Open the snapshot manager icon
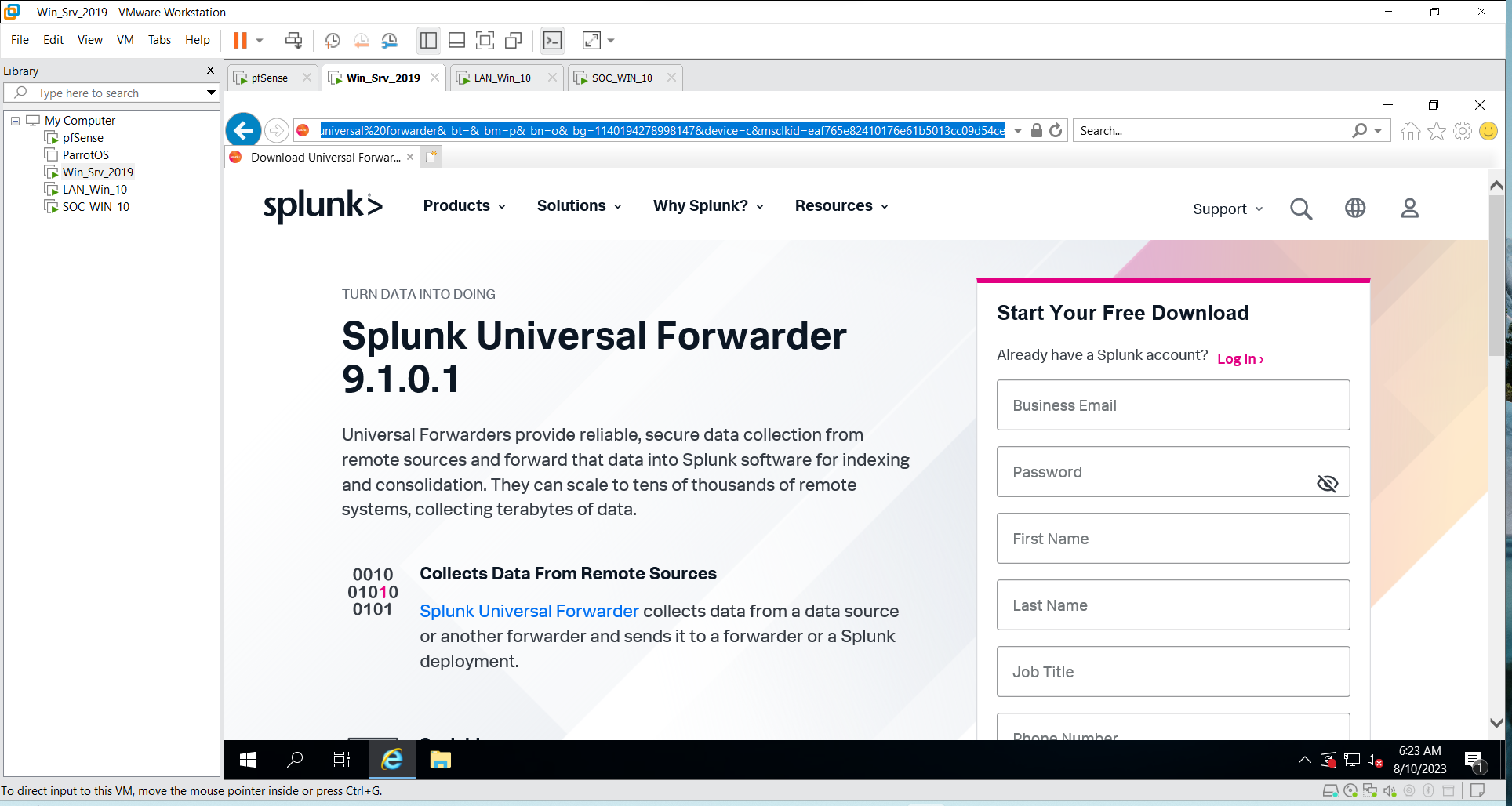This screenshot has width=1512, height=806. coord(390,40)
